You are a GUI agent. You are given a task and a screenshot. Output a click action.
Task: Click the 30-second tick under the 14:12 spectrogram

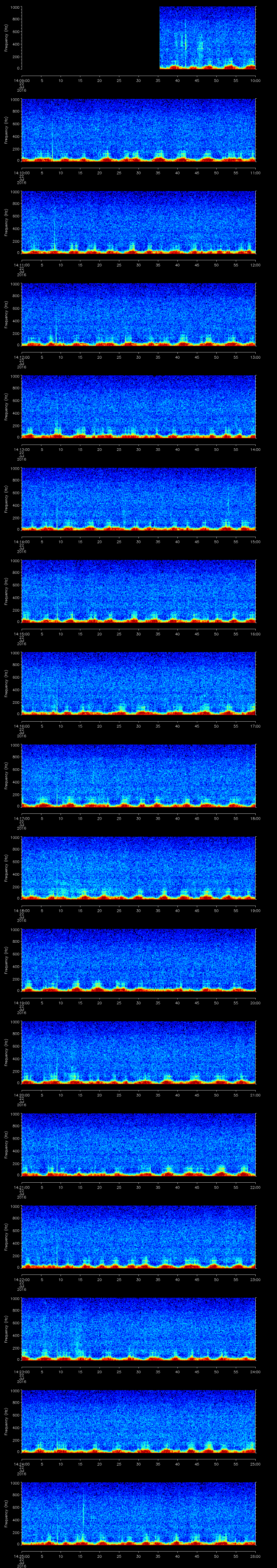[x=139, y=357]
